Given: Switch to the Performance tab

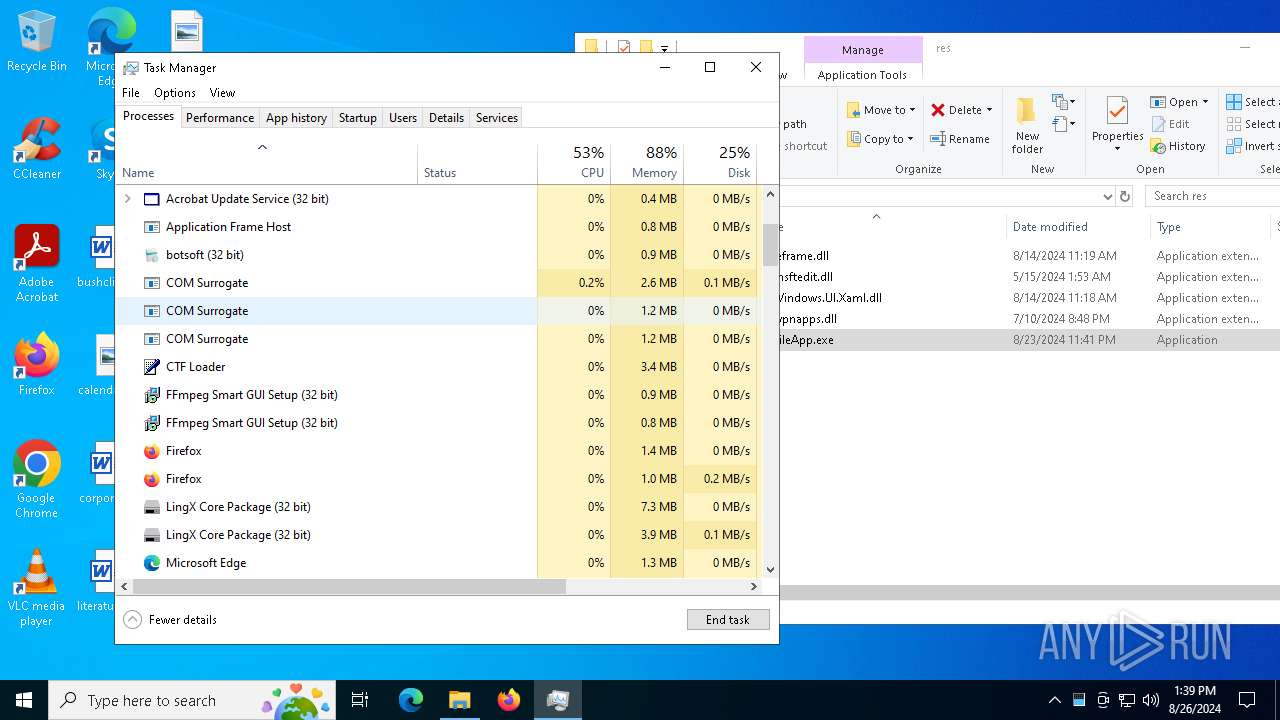Looking at the screenshot, I should [220, 117].
